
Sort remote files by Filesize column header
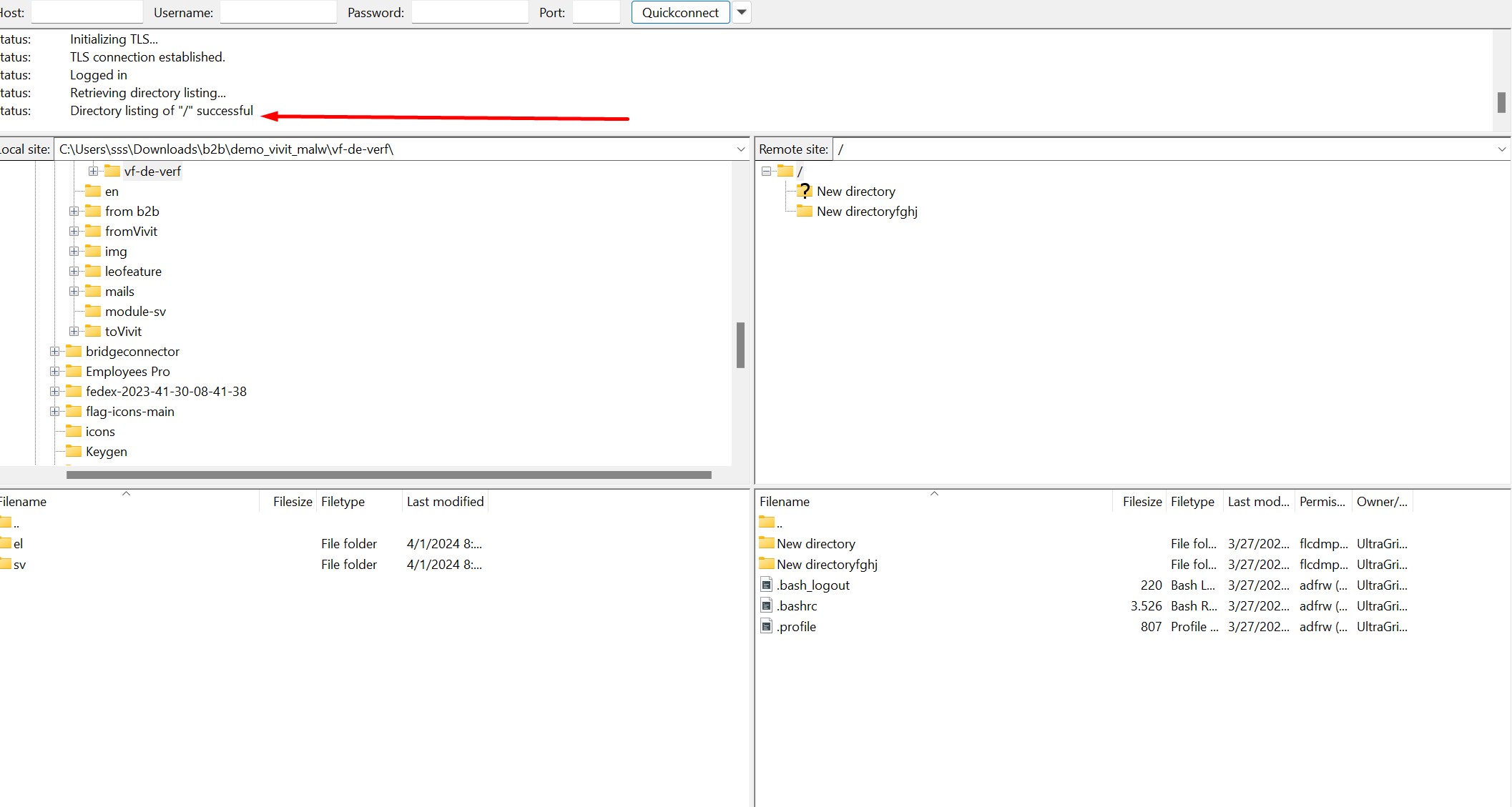[x=1142, y=502]
